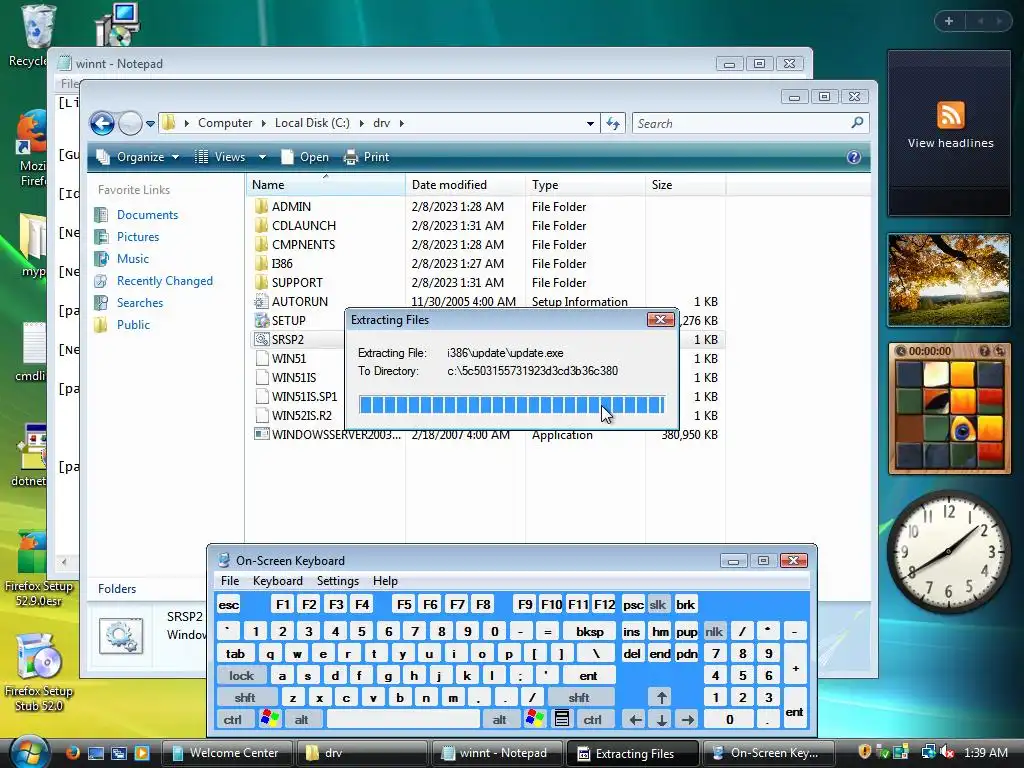Image resolution: width=1024 pixels, height=768 pixels.
Task: Toggle the slk scroll lock key
Action: [x=658, y=605]
